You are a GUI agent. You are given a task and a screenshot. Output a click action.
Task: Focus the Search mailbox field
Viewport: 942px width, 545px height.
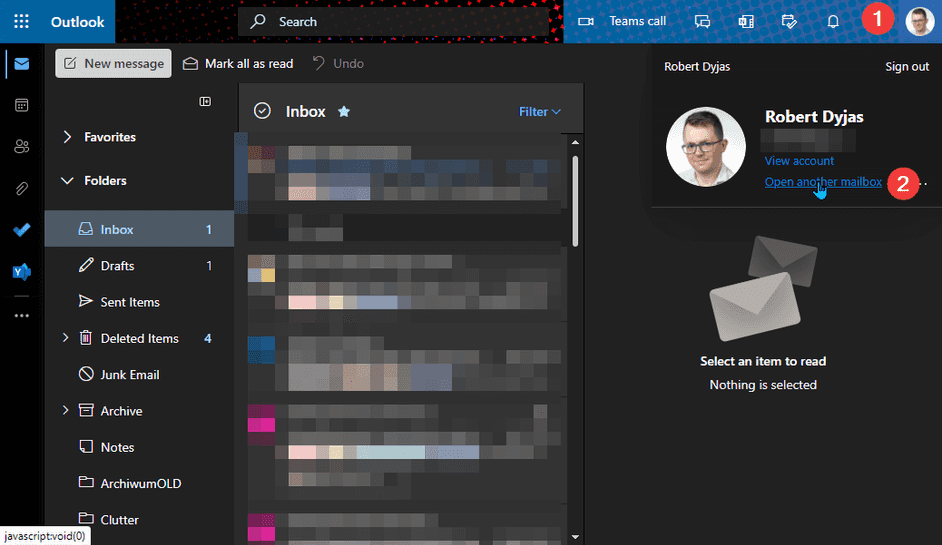(394, 22)
